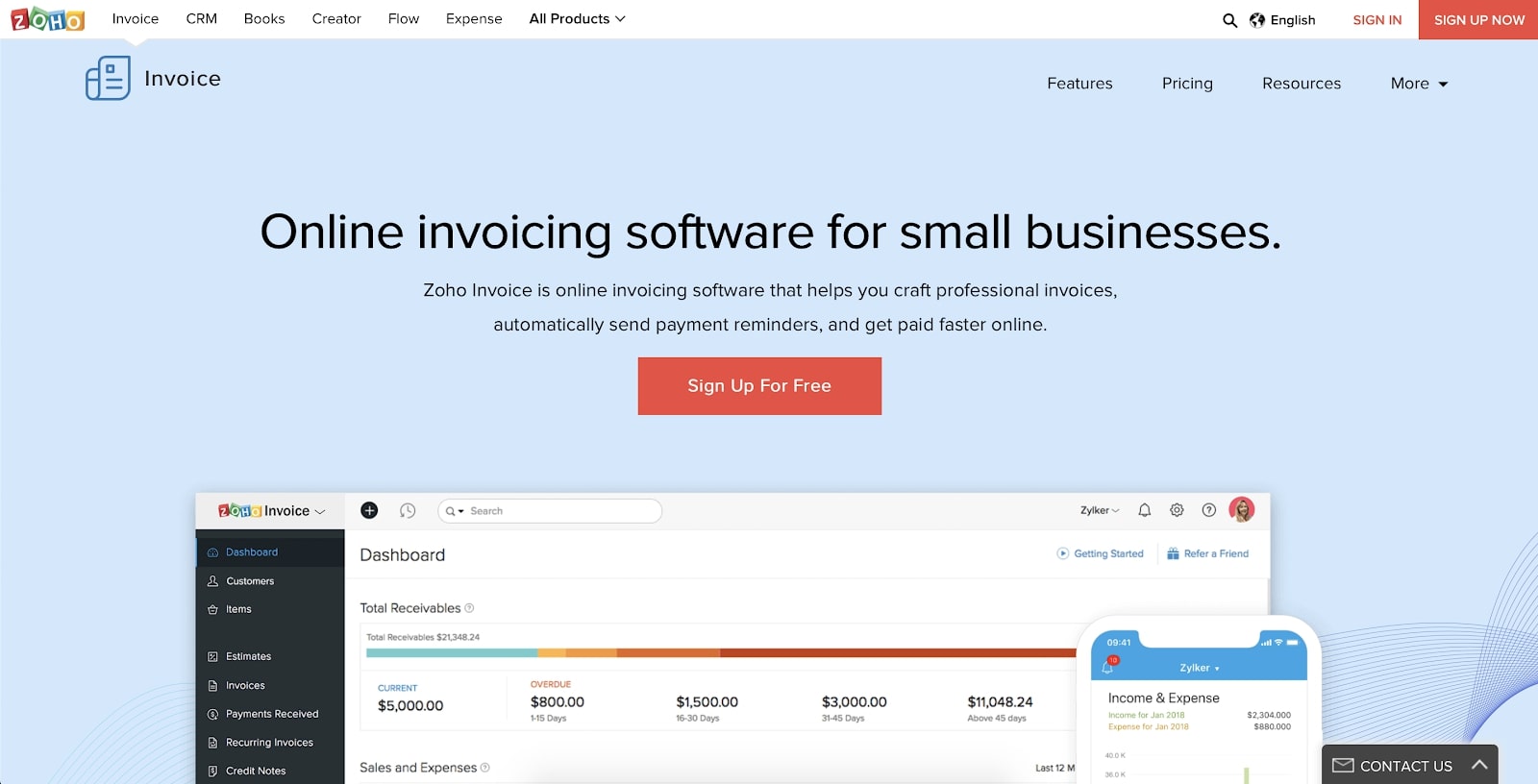Click the Getting Started play icon
Screen dimensions: 1538x784
pyautogui.click(x=1063, y=553)
